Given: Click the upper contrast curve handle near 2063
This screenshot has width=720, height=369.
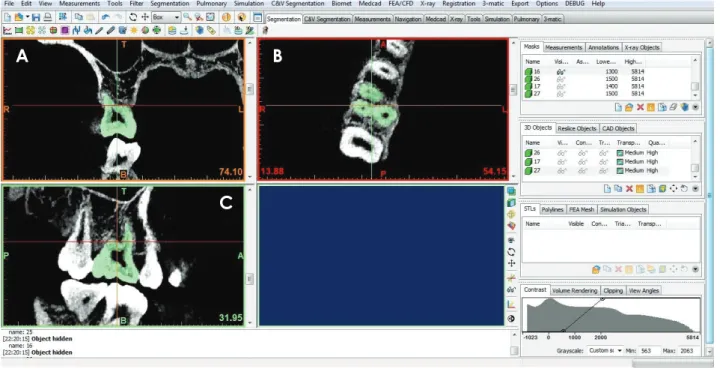Looking at the screenshot, I should point(602,299).
